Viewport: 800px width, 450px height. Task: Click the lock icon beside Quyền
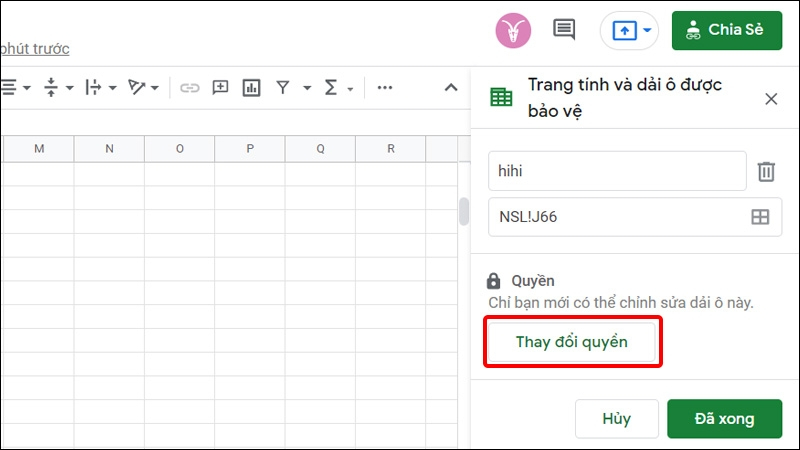tap(493, 281)
